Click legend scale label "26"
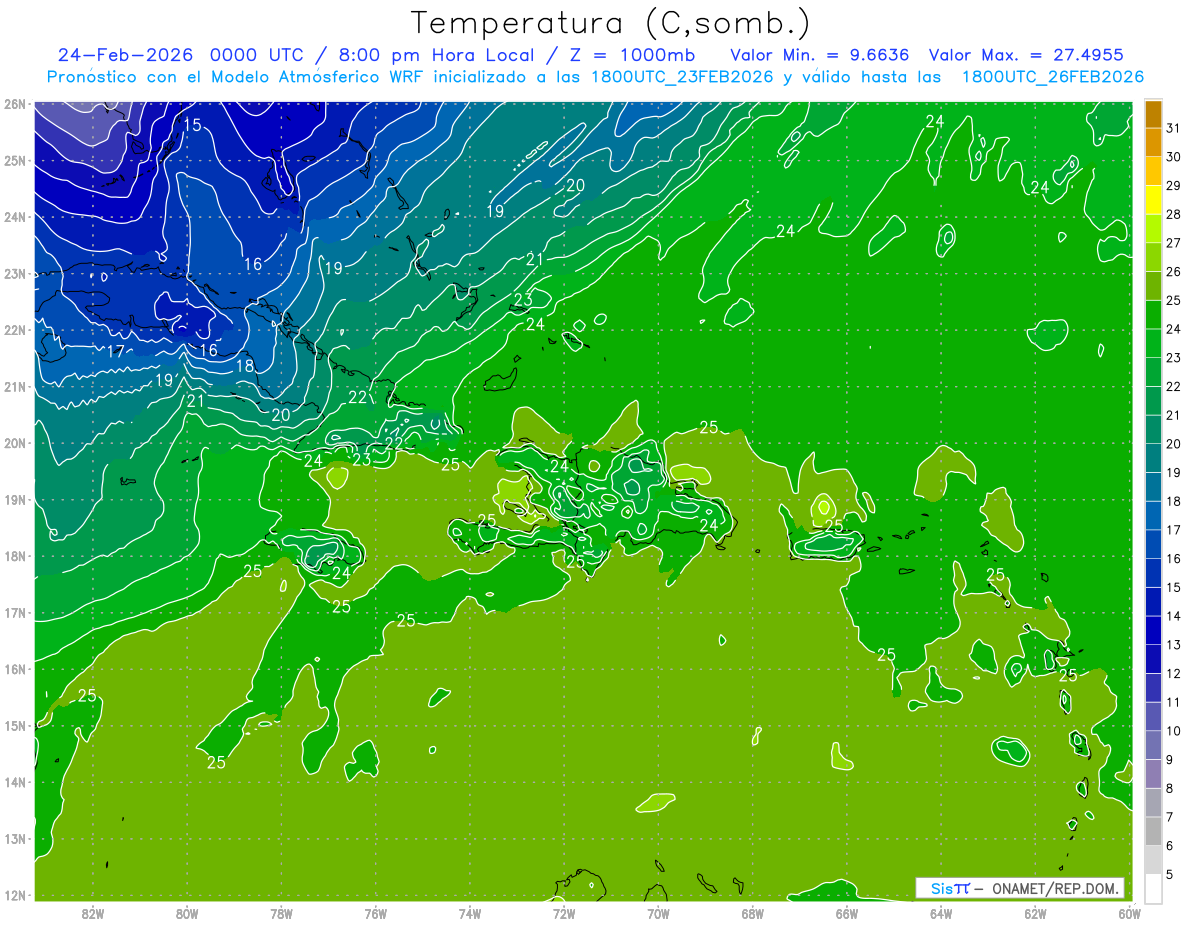1200x927 pixels. [1174, 272]
